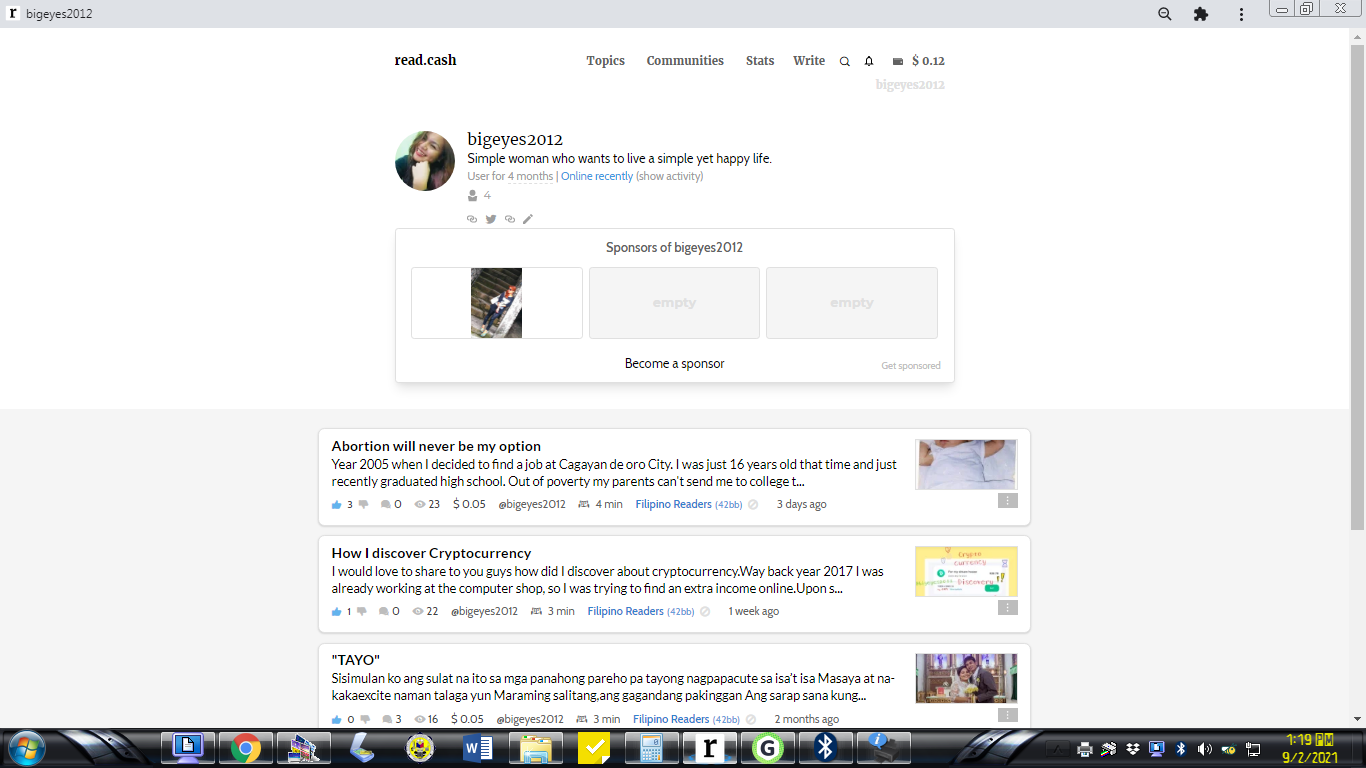Like the "TAYO" article
The image size is (1366, 768).
coord(337,720)
